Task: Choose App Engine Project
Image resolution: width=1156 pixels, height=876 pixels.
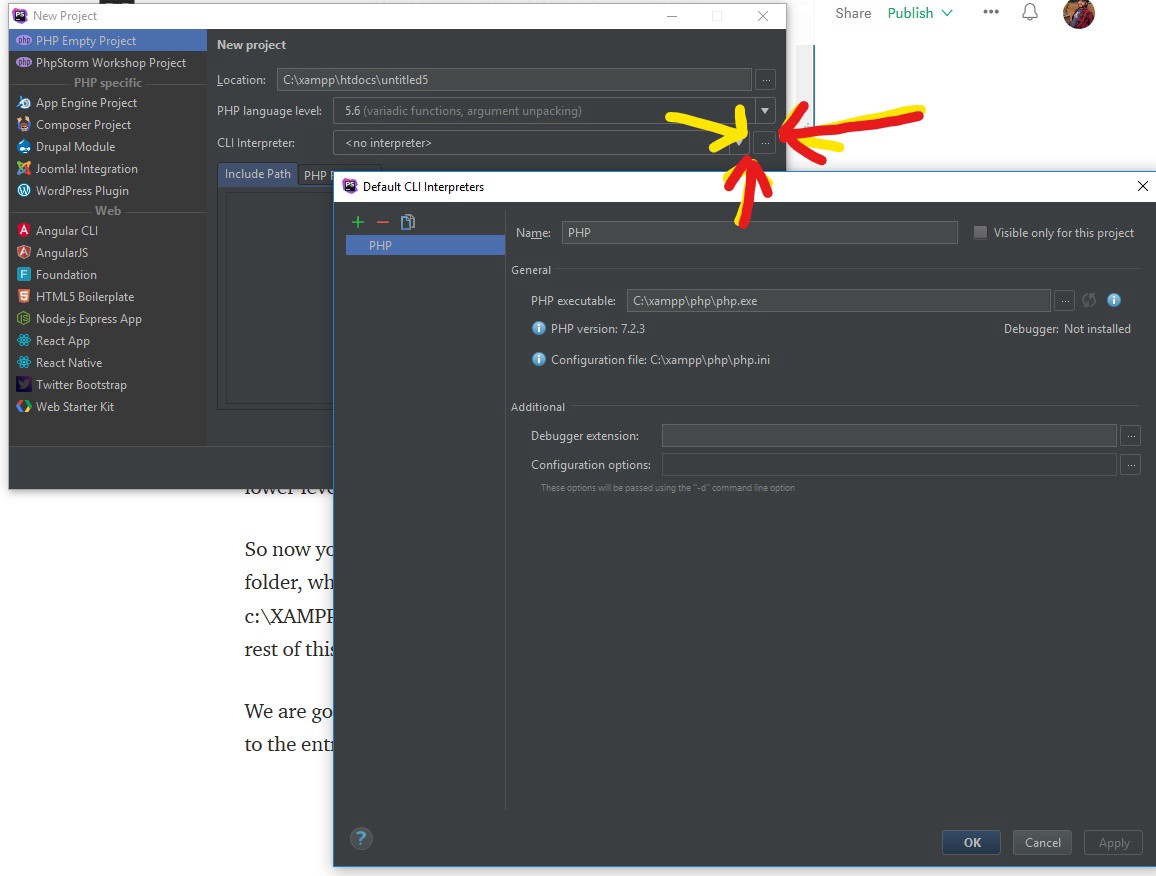Action: [108, 102]
